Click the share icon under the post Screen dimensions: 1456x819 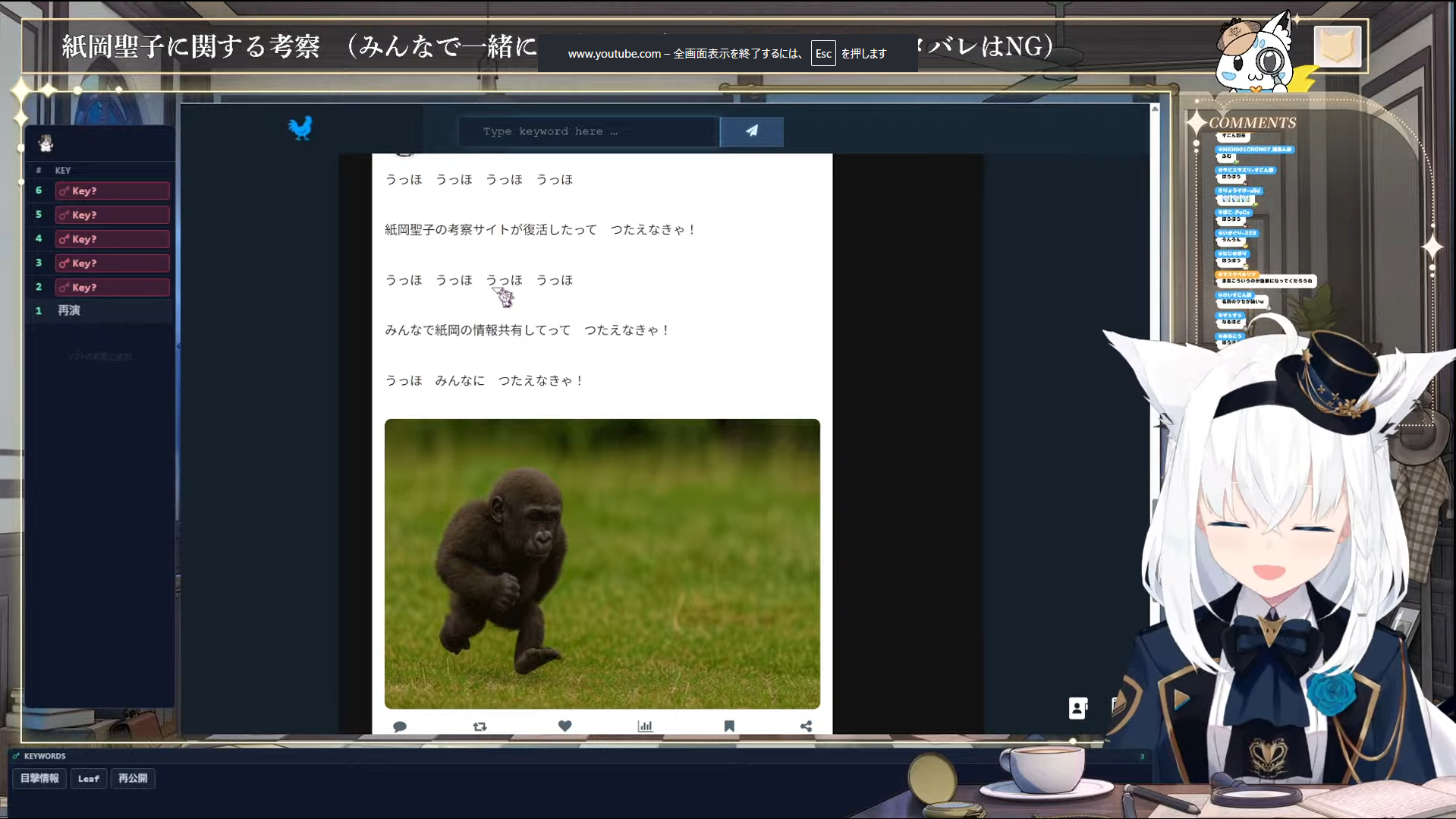pyautogui.click(x=806, y=726)
